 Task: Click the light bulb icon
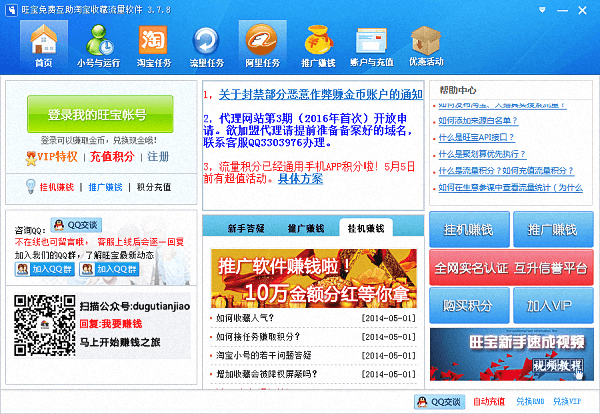(30, 186)
